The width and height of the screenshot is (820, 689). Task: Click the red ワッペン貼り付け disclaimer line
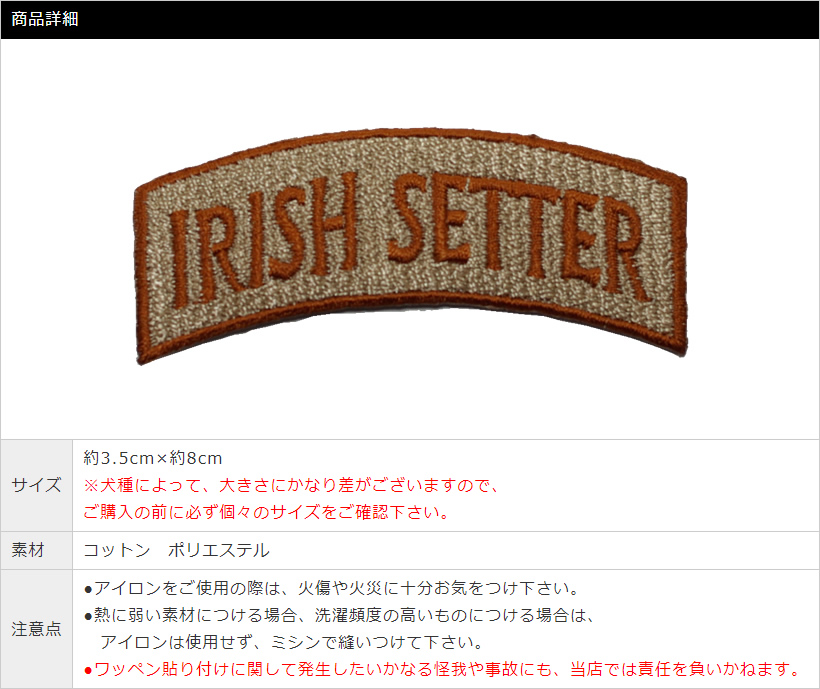click(x=442, y=669)
